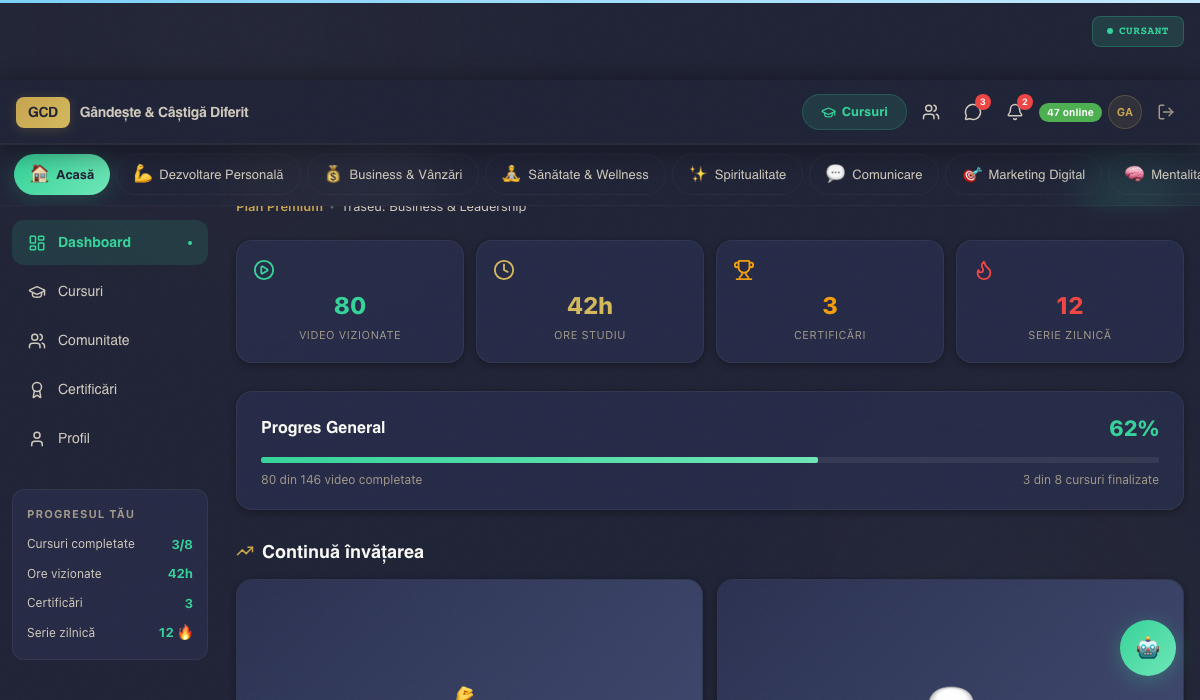
Task: Click Ore vizionate 42h row
Action: click(110, 574)
